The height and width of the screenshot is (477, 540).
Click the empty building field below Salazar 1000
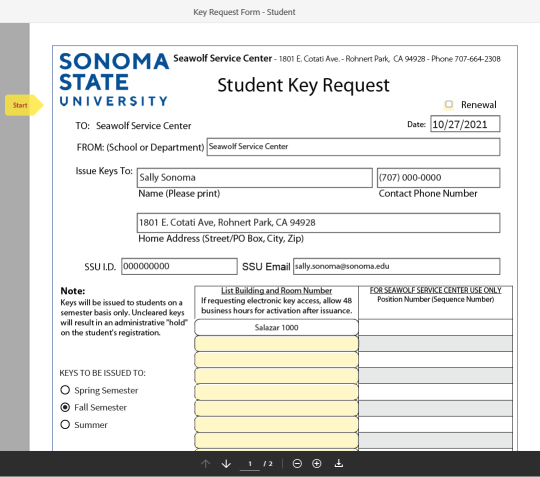tap(276, 344)
